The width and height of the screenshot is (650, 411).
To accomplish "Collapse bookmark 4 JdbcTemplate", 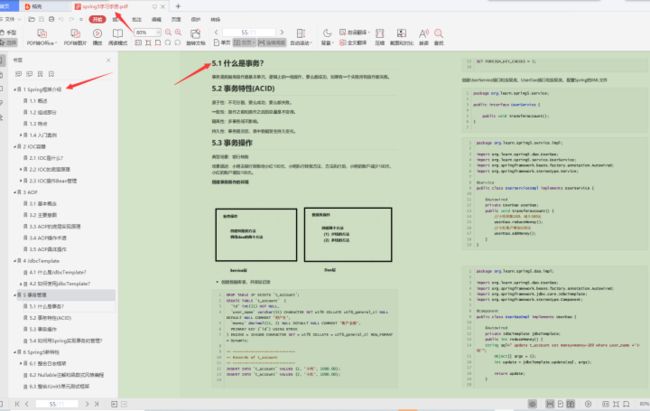I will point(15,261).
